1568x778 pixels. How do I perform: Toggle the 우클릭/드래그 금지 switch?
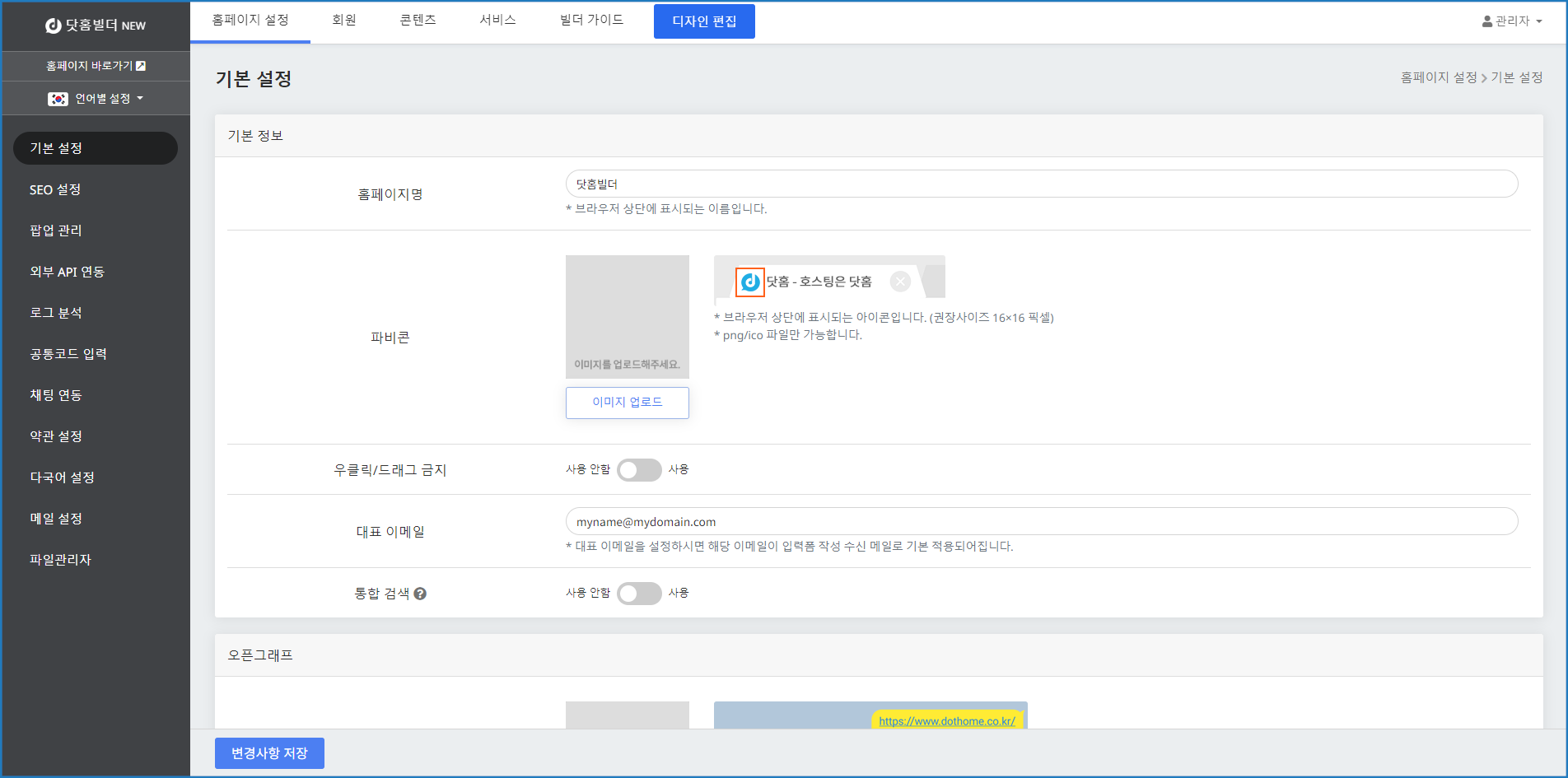pos(639,470)
